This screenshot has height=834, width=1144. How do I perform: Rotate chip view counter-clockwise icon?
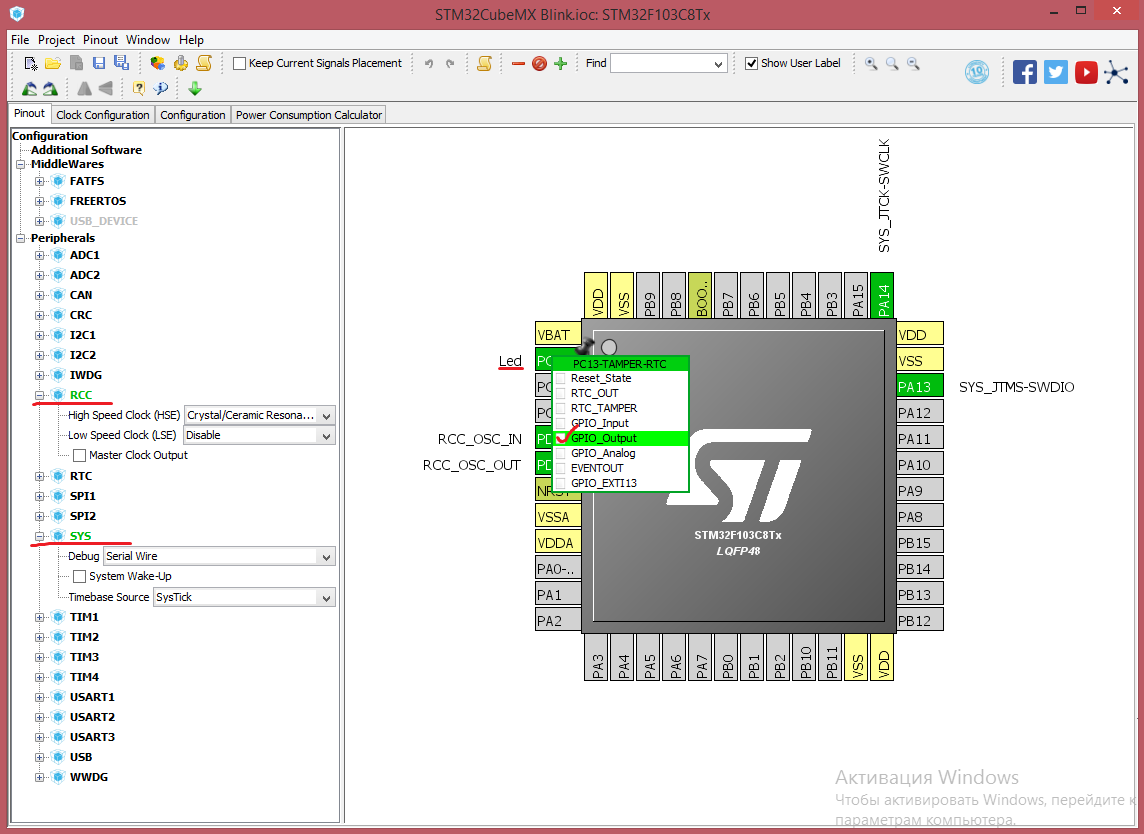(30, 88)
